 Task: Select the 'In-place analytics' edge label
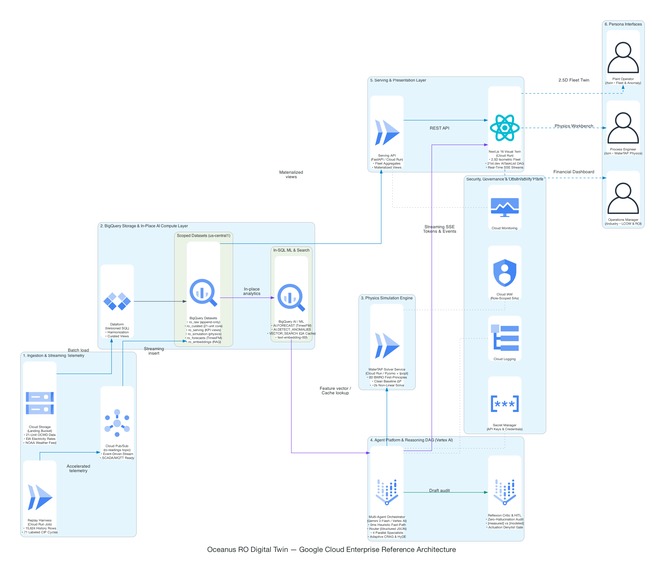[x=252, y=291]
